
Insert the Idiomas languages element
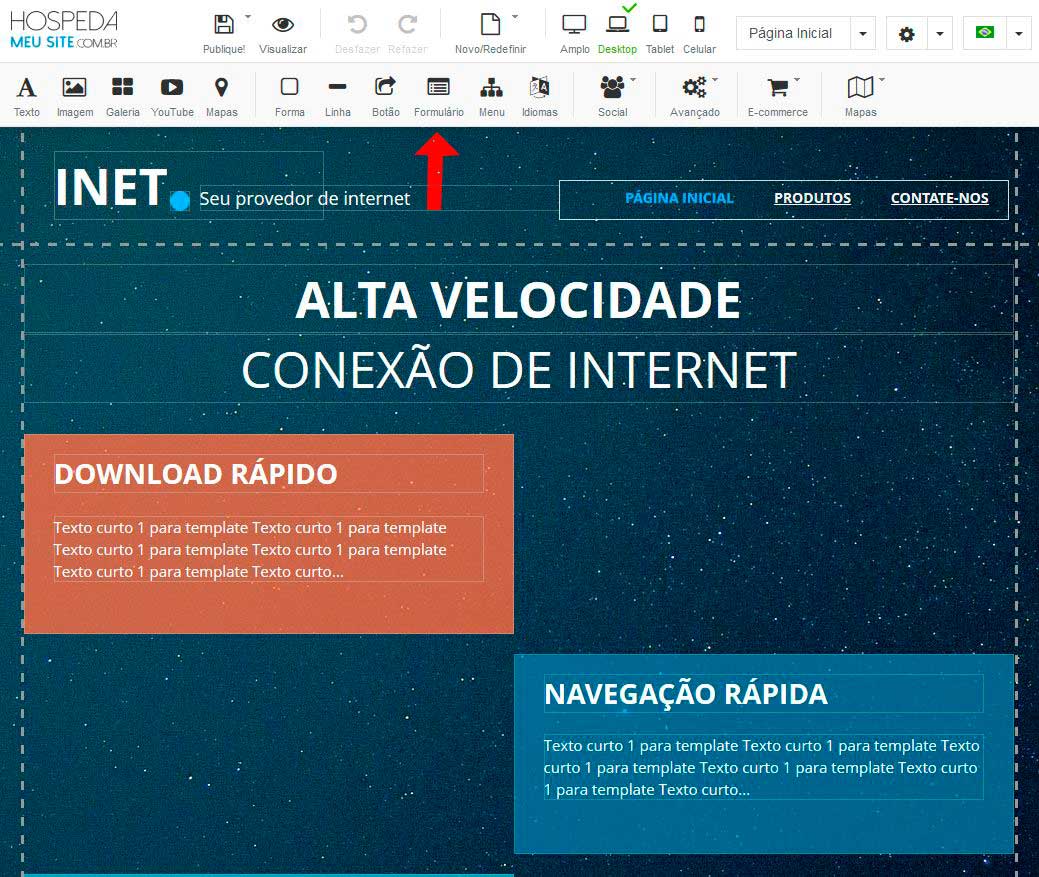[539, 96]
